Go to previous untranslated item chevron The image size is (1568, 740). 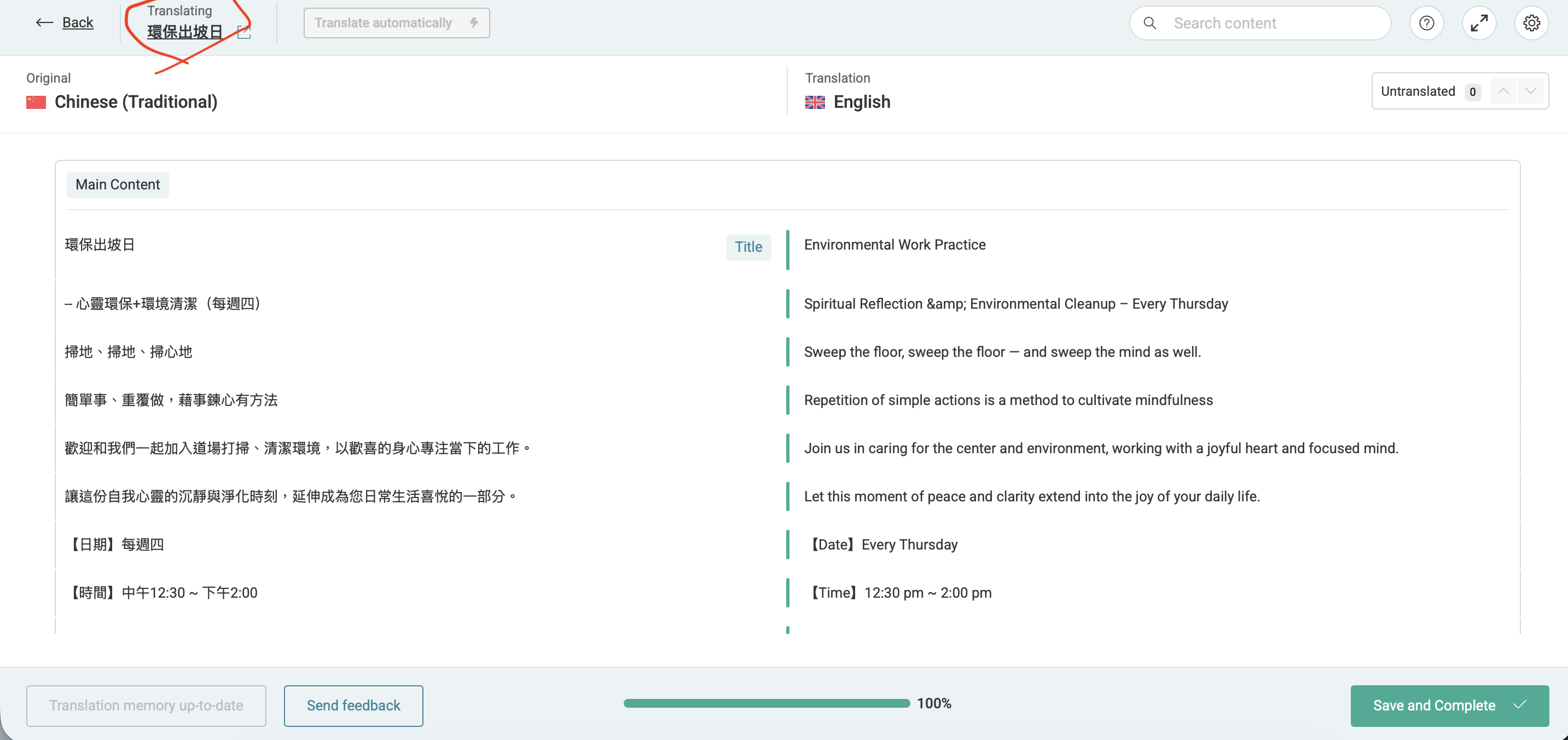coord(1502,91)
